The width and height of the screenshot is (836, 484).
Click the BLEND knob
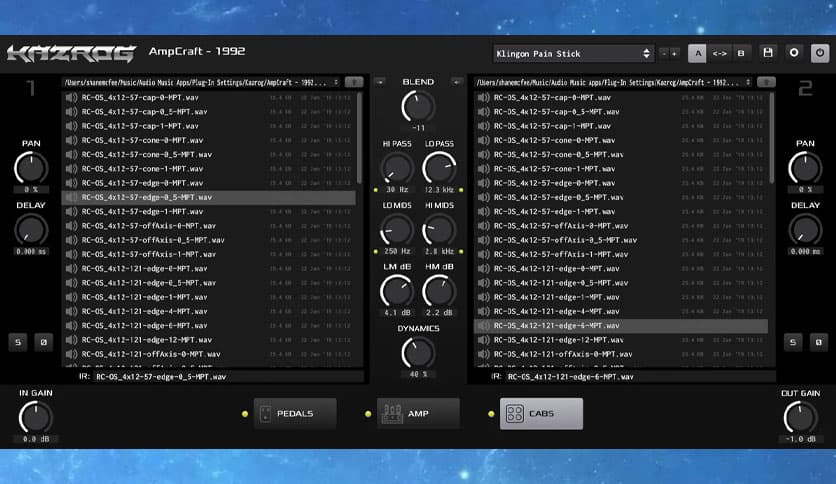[x=418, y=106]
